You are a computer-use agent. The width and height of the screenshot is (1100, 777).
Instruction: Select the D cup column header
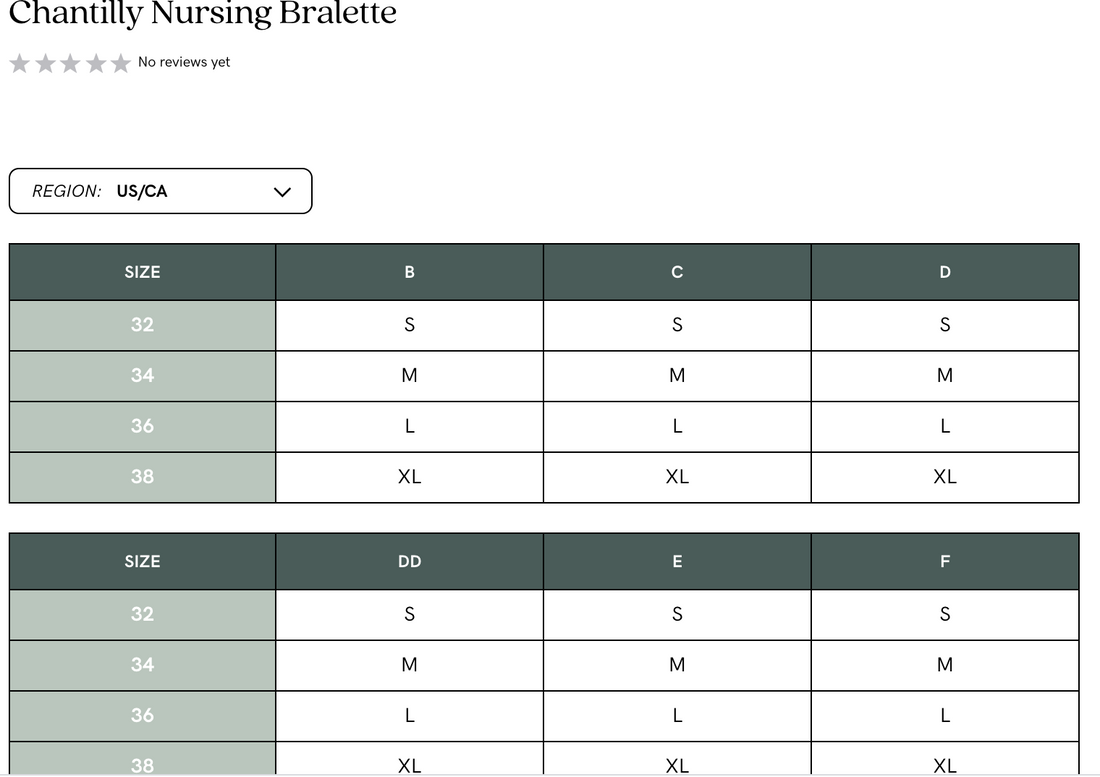tap(945, 272)
